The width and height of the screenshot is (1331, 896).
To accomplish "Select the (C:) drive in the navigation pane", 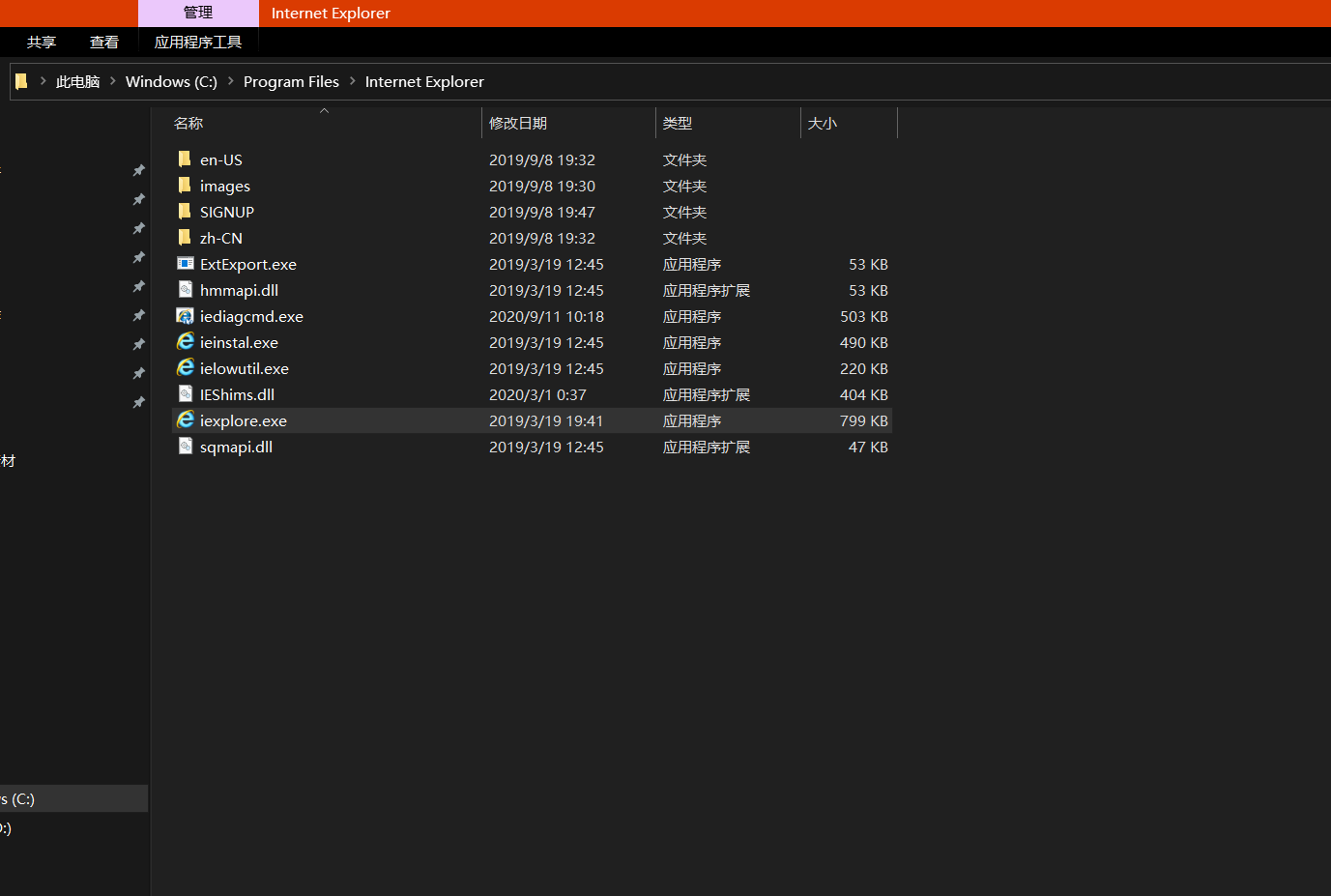I will (73, 798).
